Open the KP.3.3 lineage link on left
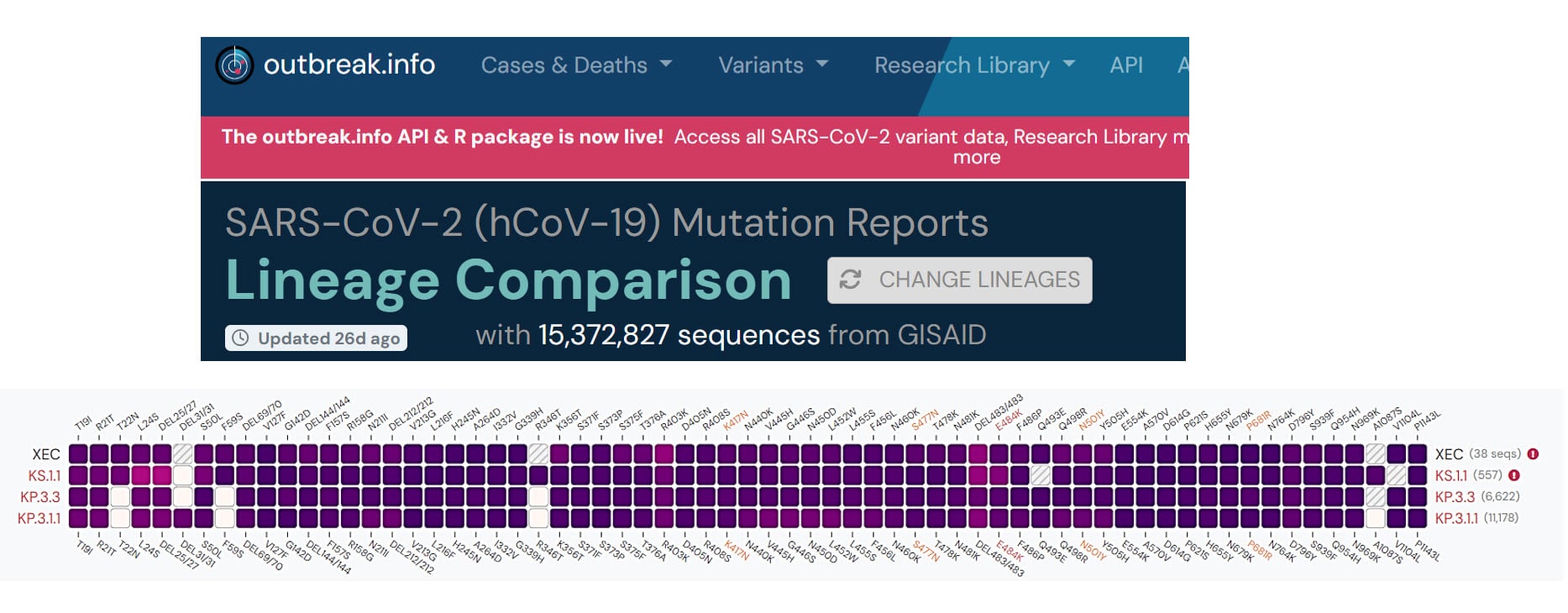The image size is (1568, 613). [40, 496]
